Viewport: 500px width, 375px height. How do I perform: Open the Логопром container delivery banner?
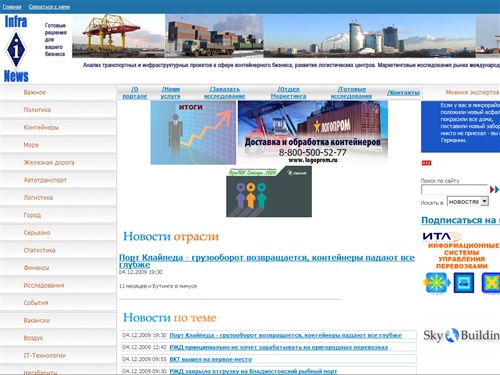(x=313, y=133)
